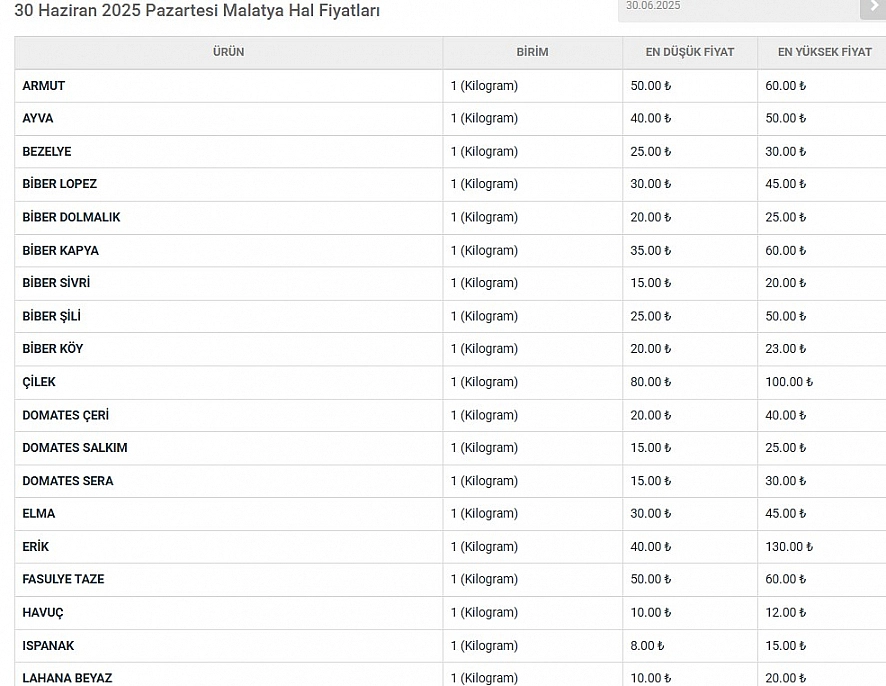Viewport: 886px width, 686px height.
Task: Click the DOMATES SALKIM product name
Action: pos(75,448)
